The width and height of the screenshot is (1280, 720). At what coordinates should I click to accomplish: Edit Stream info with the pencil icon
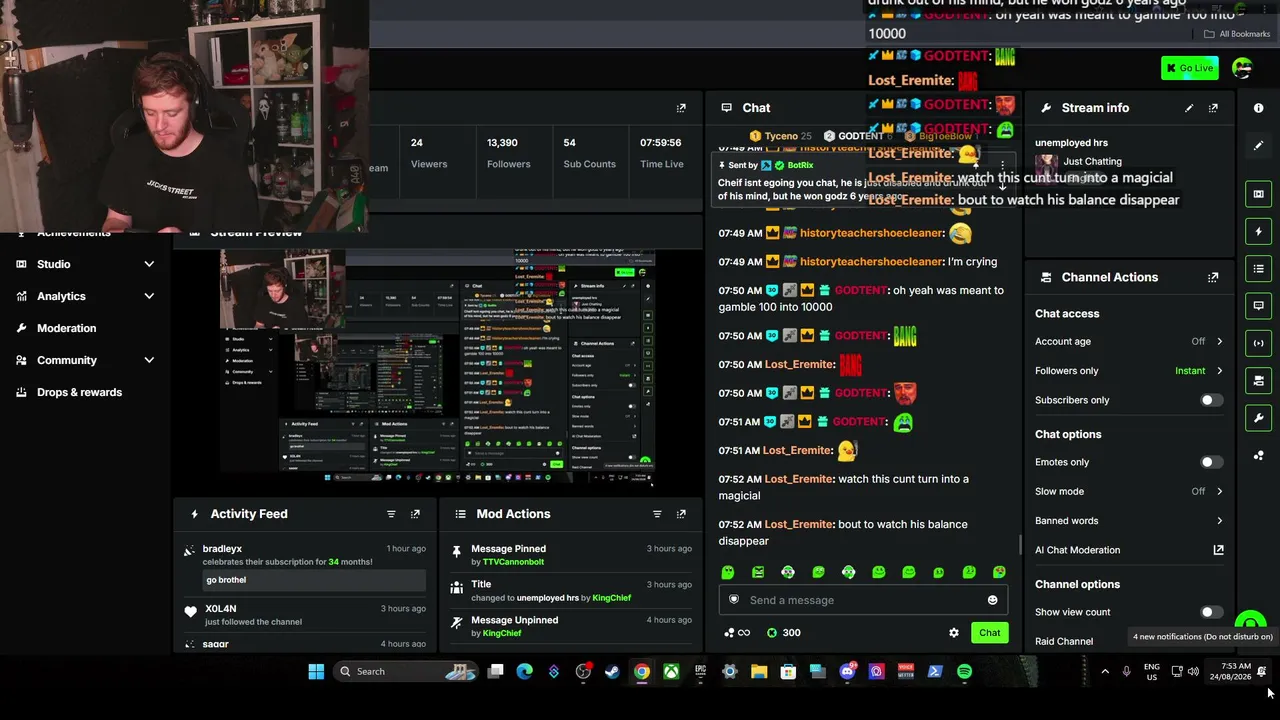(x=1189, y=108)
